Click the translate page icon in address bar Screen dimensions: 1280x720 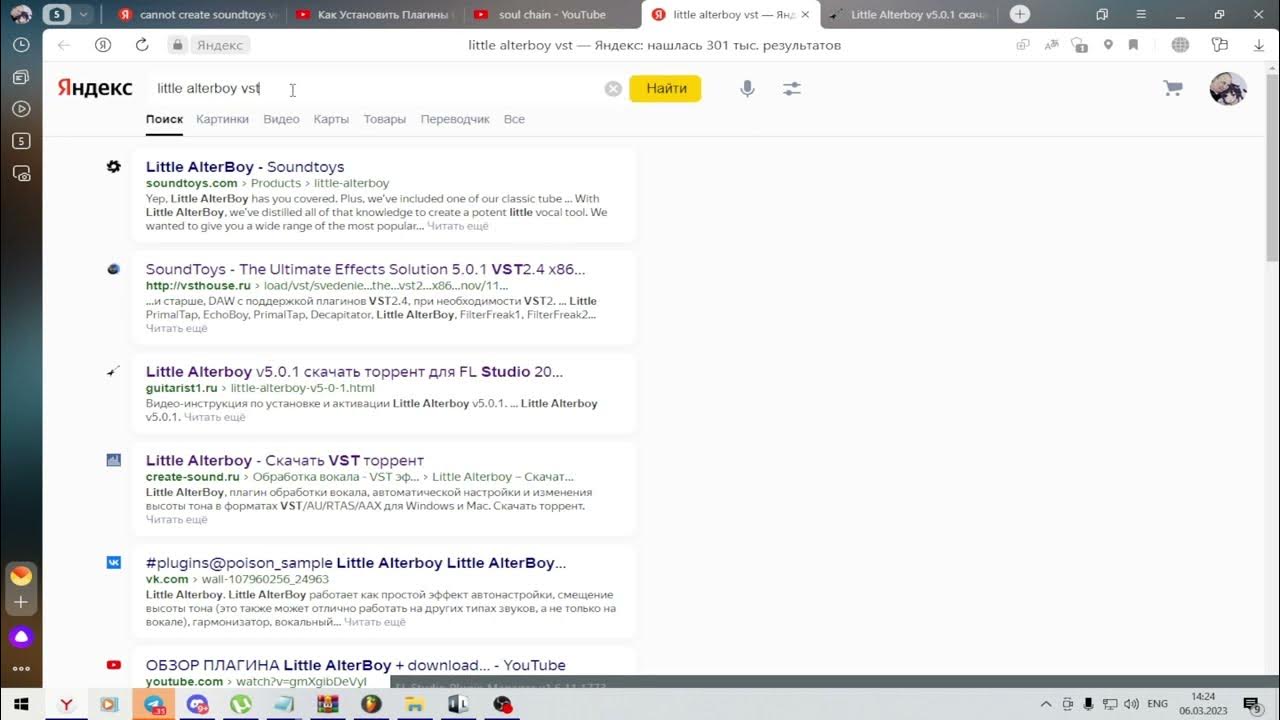pyautogui.click(x=1051, y=45)
